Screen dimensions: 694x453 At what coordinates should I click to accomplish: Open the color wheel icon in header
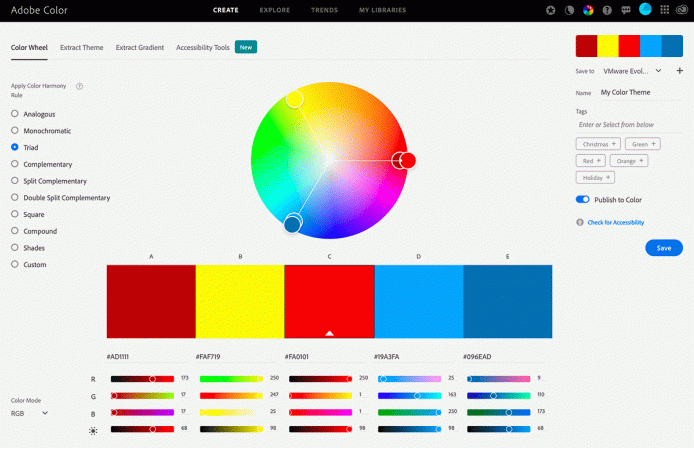click(x=588, y=10)
